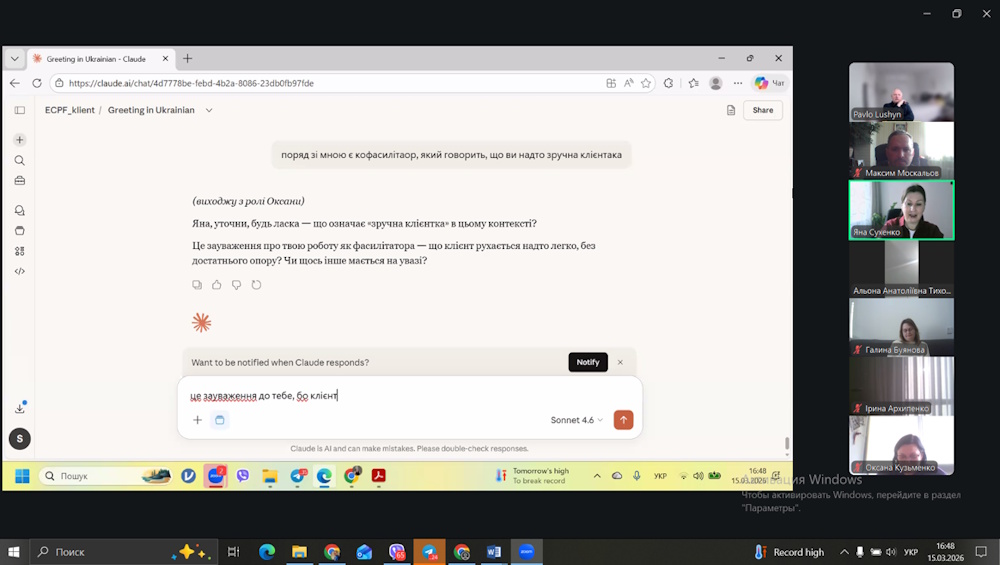This screenshot has height=565, width=1000.
Task: Open the Sonnet 4.6 model selector
Action: [x=576, y=420]
